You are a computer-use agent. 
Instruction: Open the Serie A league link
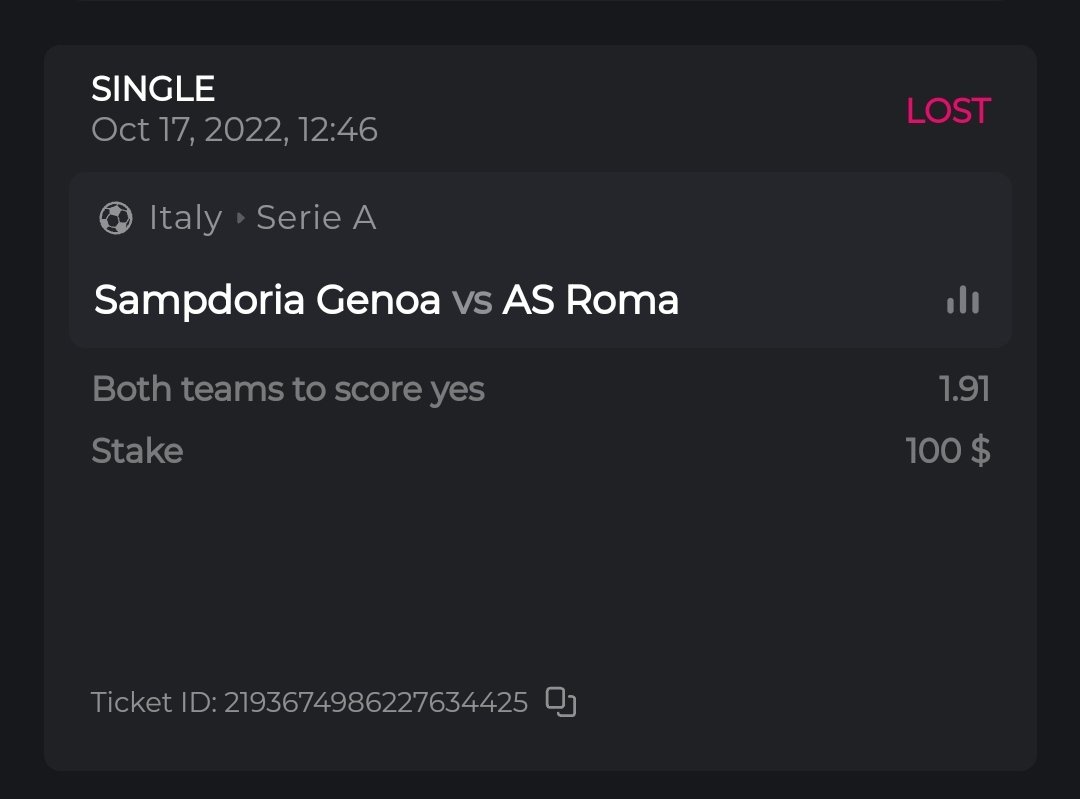point(316,218)
